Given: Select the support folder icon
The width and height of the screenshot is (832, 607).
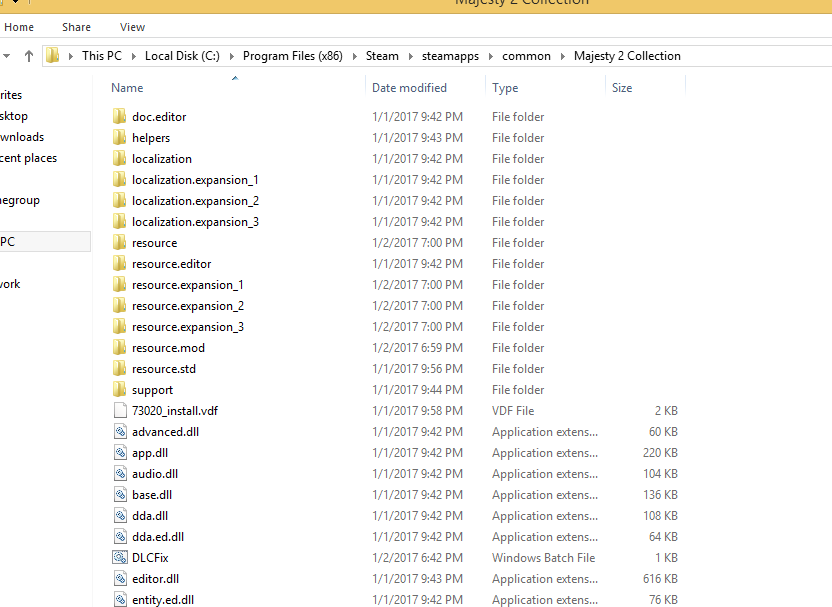Looking at the screenshot, I should pos(119,389).
